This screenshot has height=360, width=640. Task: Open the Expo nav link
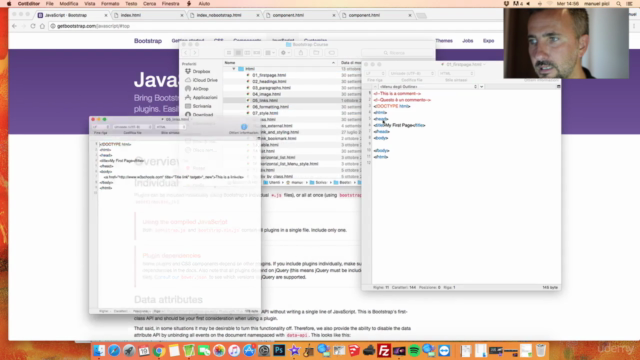pos(489,41)
